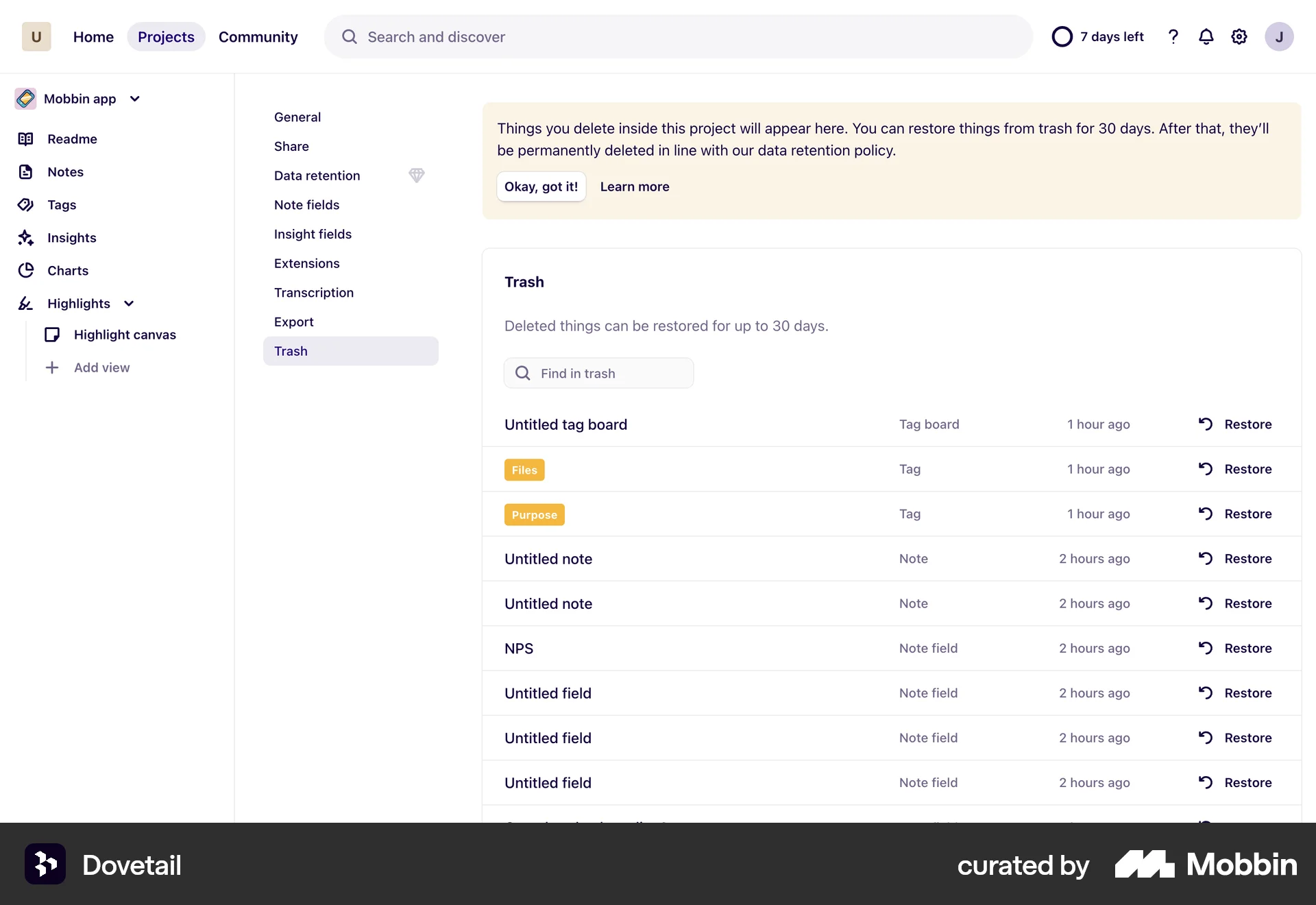Click the Okay, got it! button

coord(541,186)
